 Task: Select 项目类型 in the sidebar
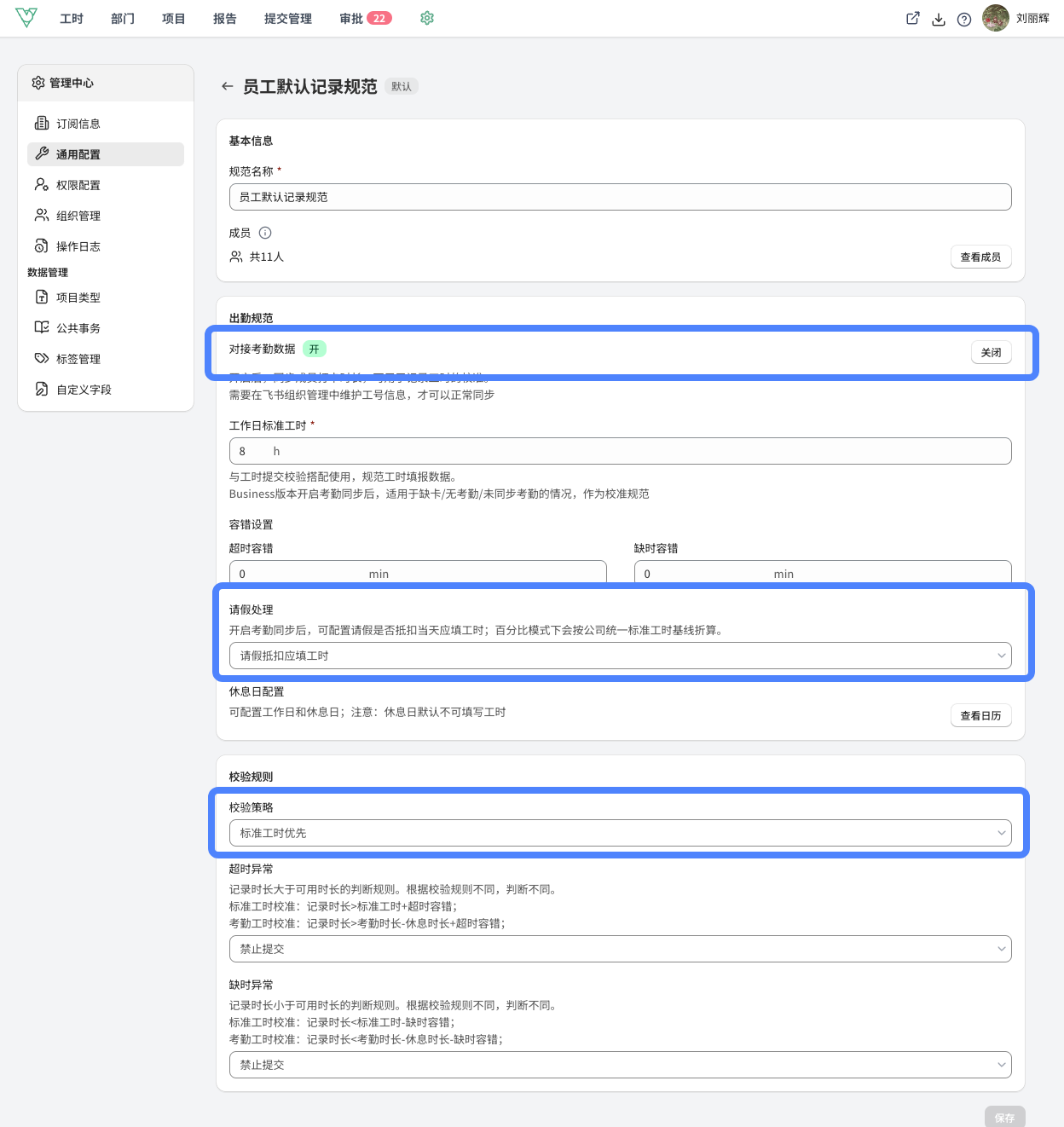pos(106,298)
